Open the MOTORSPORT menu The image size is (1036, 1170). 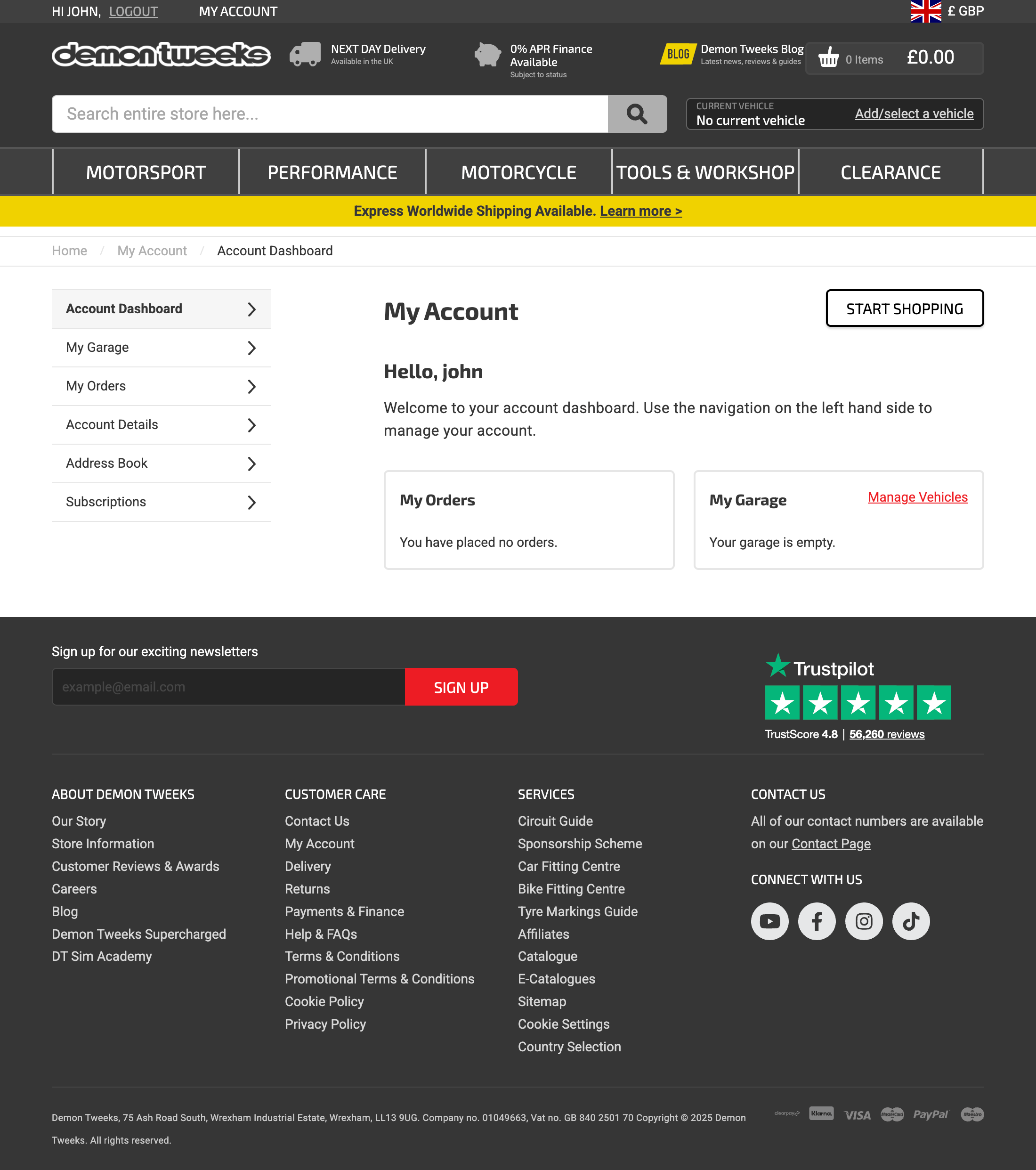pyautogui.click(x=146, y=172)
